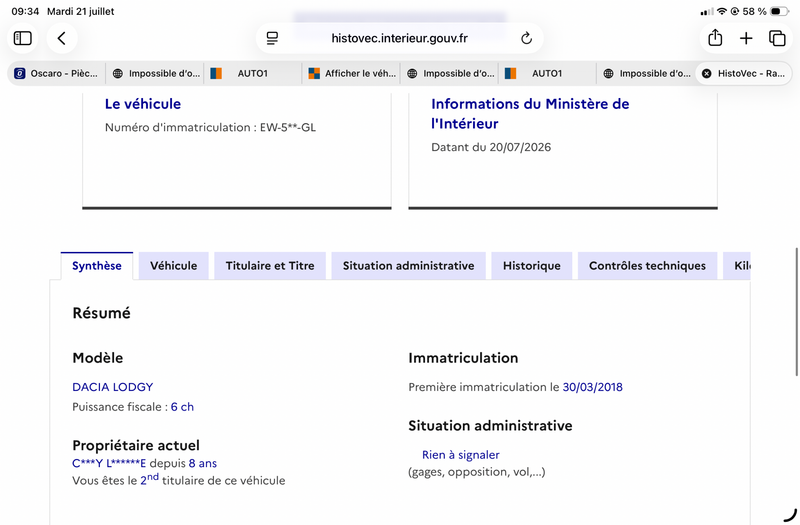The image size is (800, 525).
Task: Close the HistoVec tab
Action: tap(707, 73)
